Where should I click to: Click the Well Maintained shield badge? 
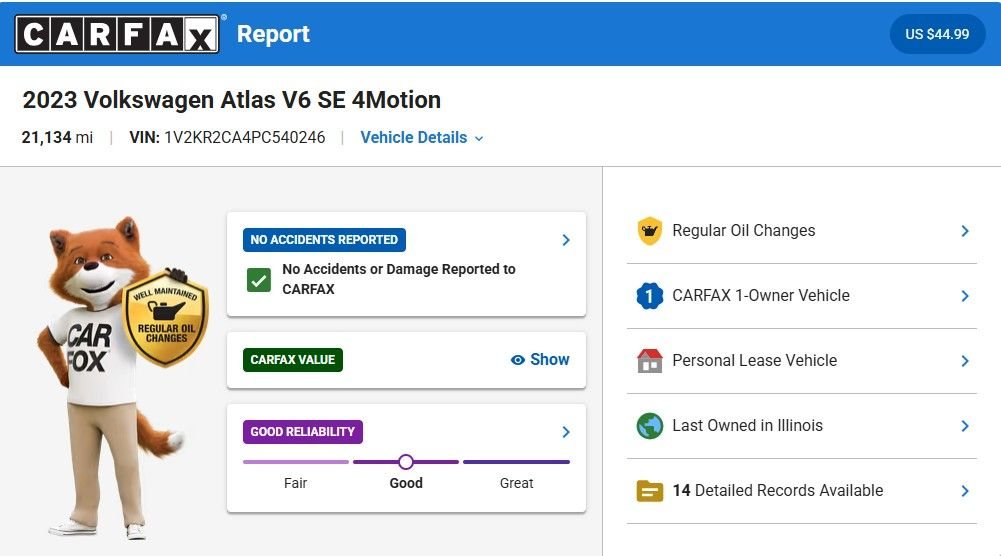click(x=165, y=317)
